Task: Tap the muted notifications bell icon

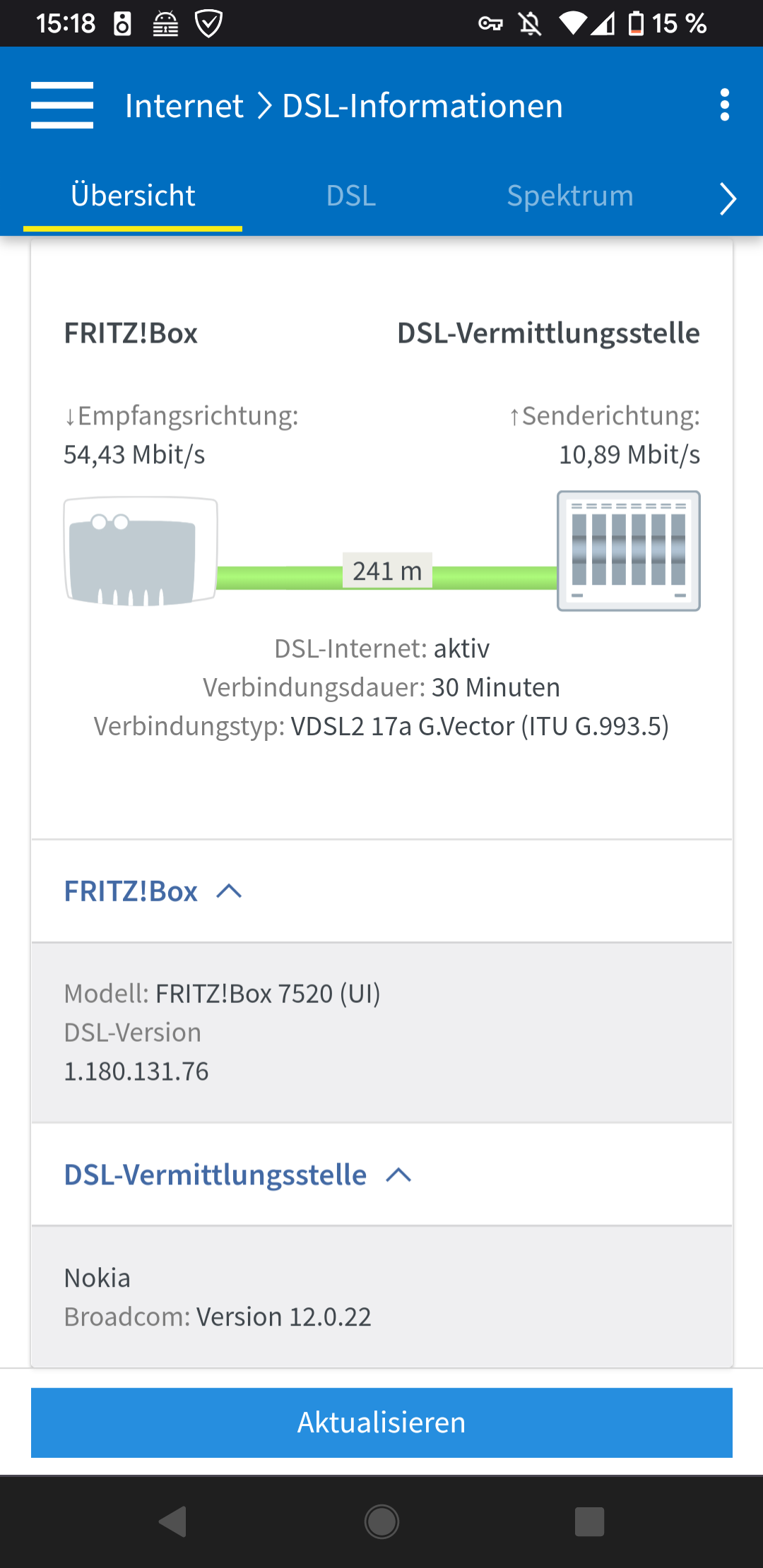Action: pyautogui.click(x=530, y=24)
